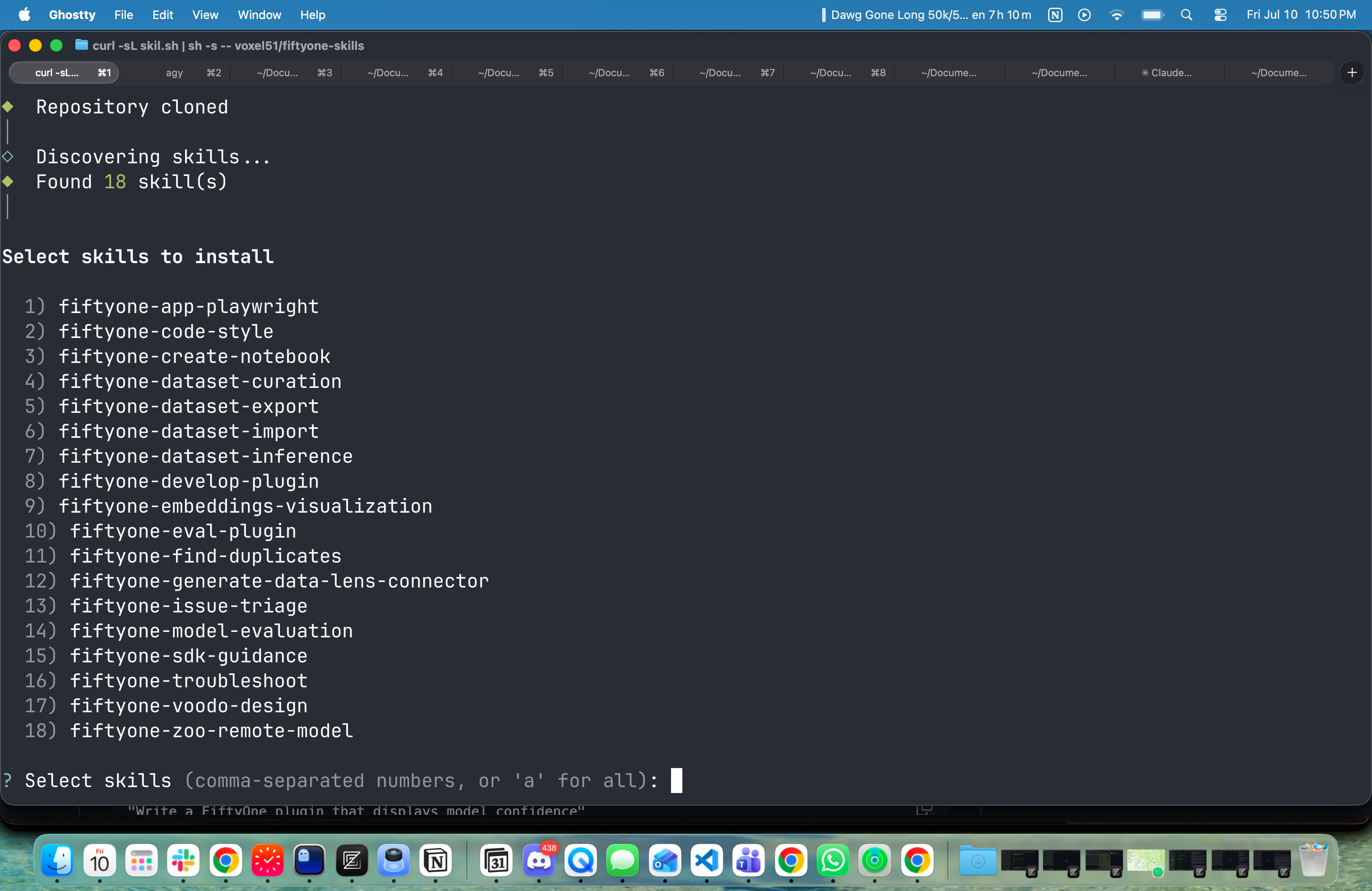Open the Downloads folder in dock

(x=978, y=861)
